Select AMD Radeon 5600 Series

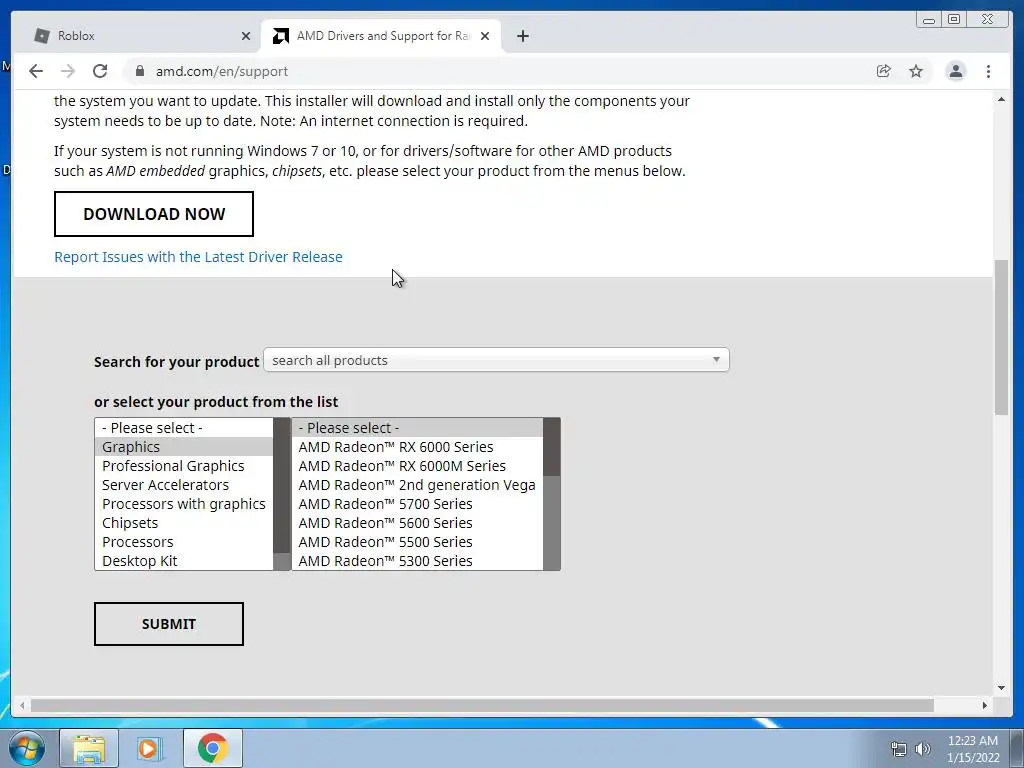417,522
